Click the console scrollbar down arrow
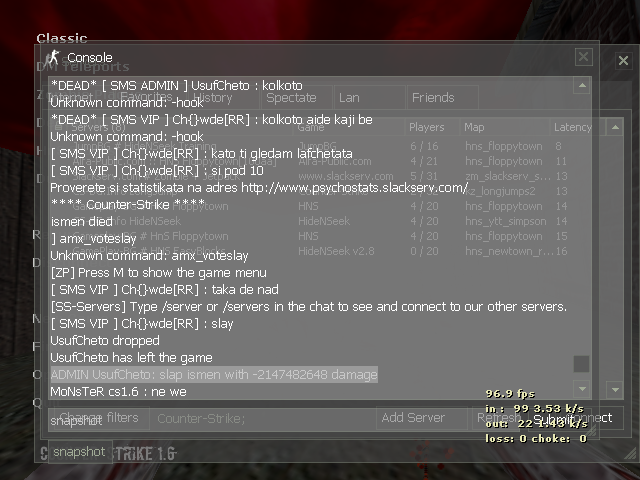This screenshot has height=480, width=640. pyautogui.click(x=582, y=389)
